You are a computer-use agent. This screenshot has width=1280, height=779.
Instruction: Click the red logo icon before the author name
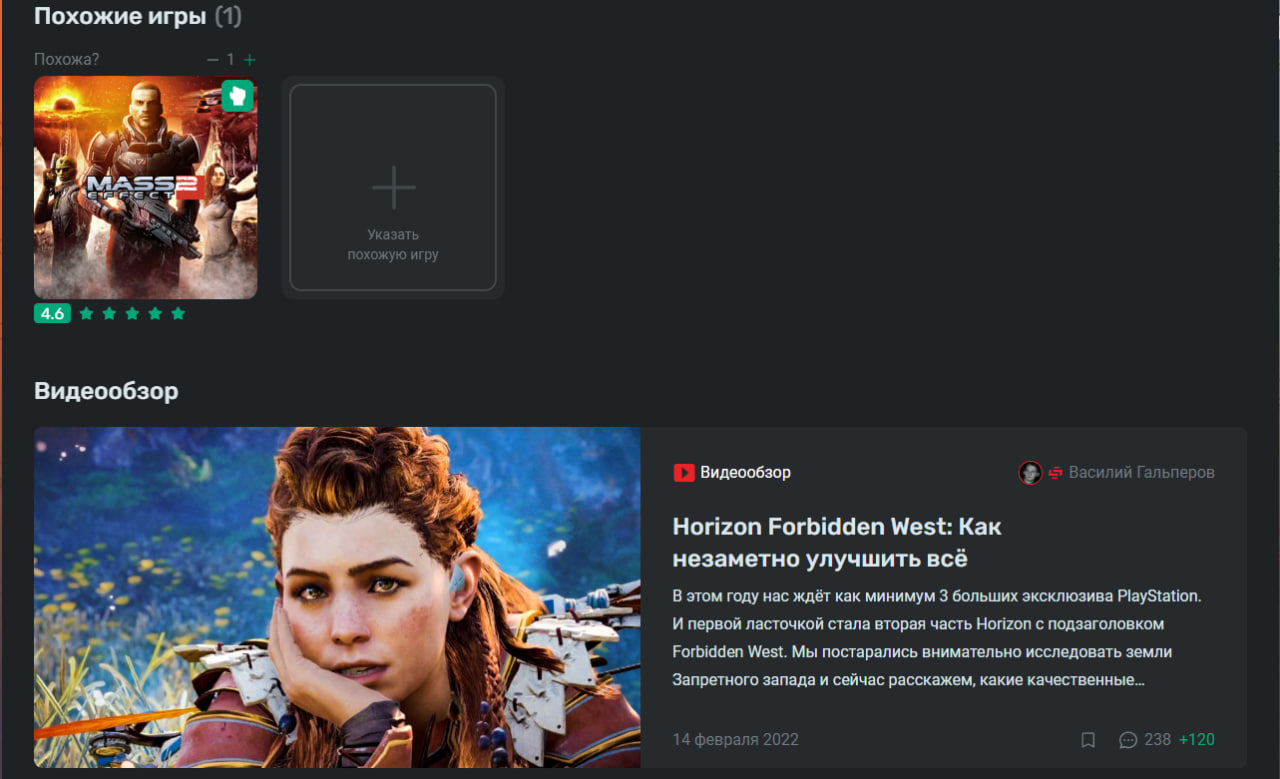(1055, 473)
